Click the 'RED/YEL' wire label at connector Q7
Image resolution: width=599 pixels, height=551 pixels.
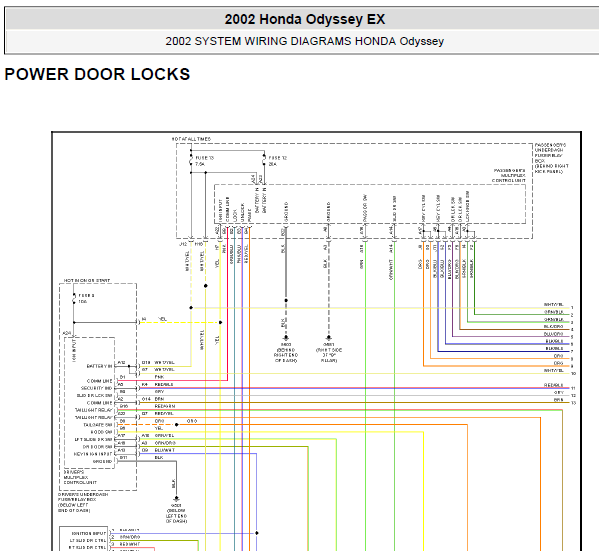click(164, 414)
